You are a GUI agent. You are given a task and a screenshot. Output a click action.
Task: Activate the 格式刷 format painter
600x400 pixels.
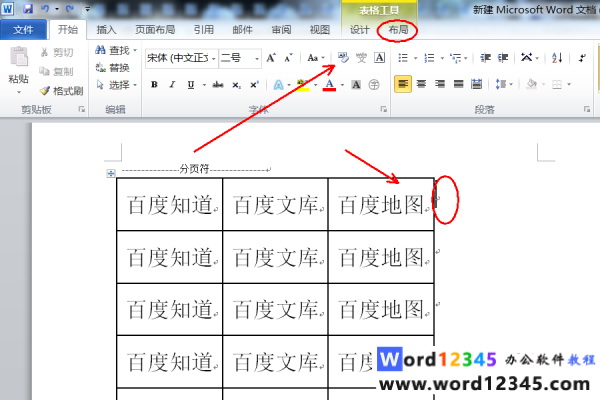[61, 91]
